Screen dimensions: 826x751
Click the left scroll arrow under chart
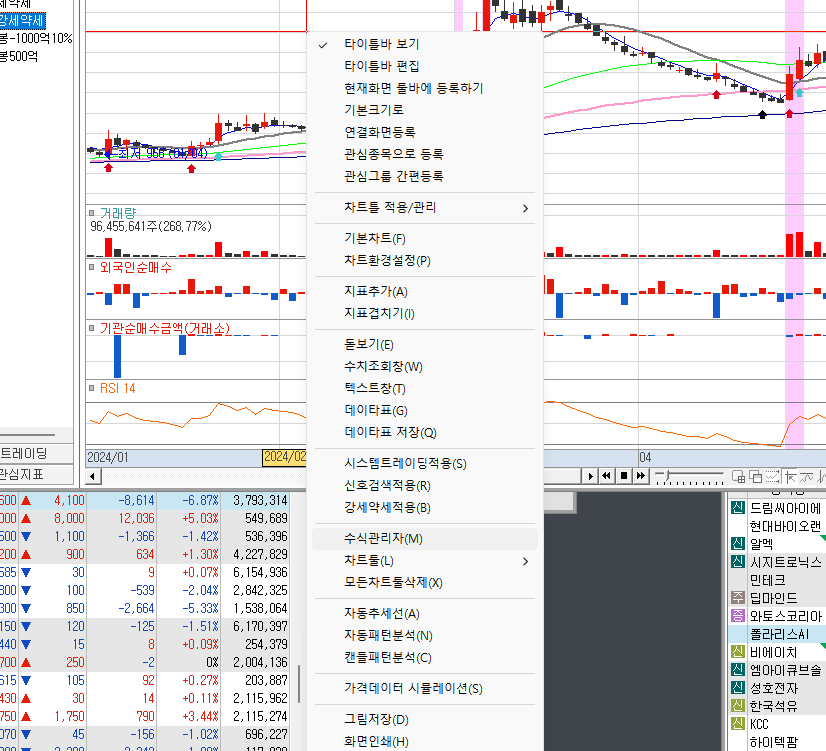(93, 477)
